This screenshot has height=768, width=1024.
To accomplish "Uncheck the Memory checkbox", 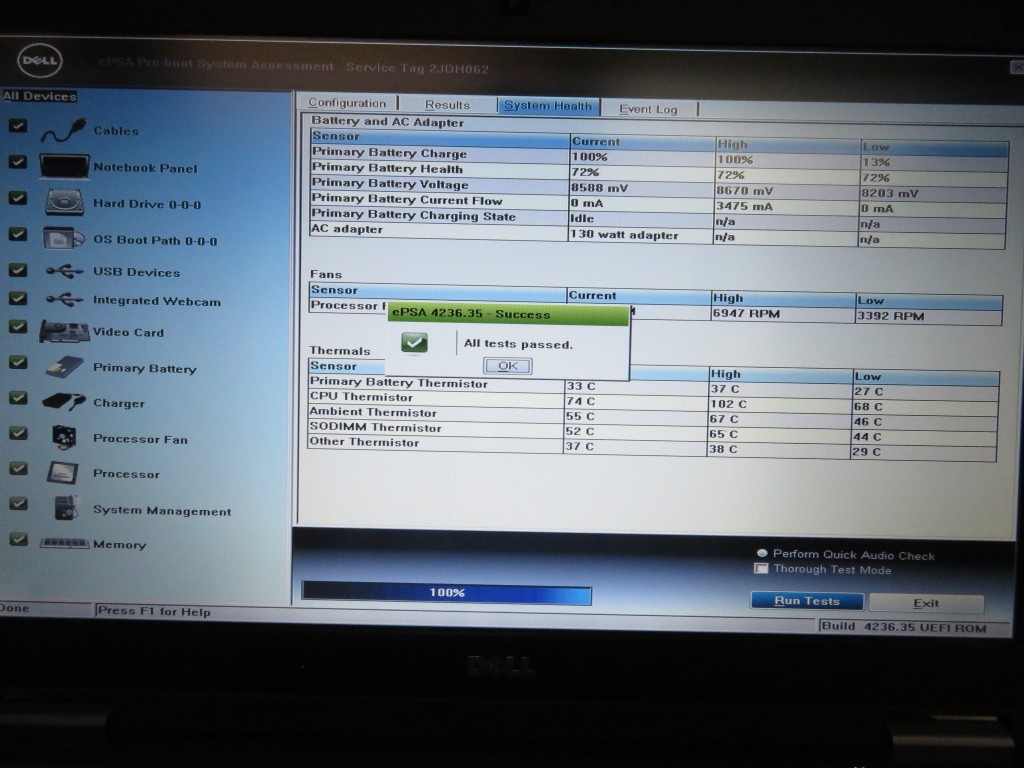I will [x=18, y=539].
